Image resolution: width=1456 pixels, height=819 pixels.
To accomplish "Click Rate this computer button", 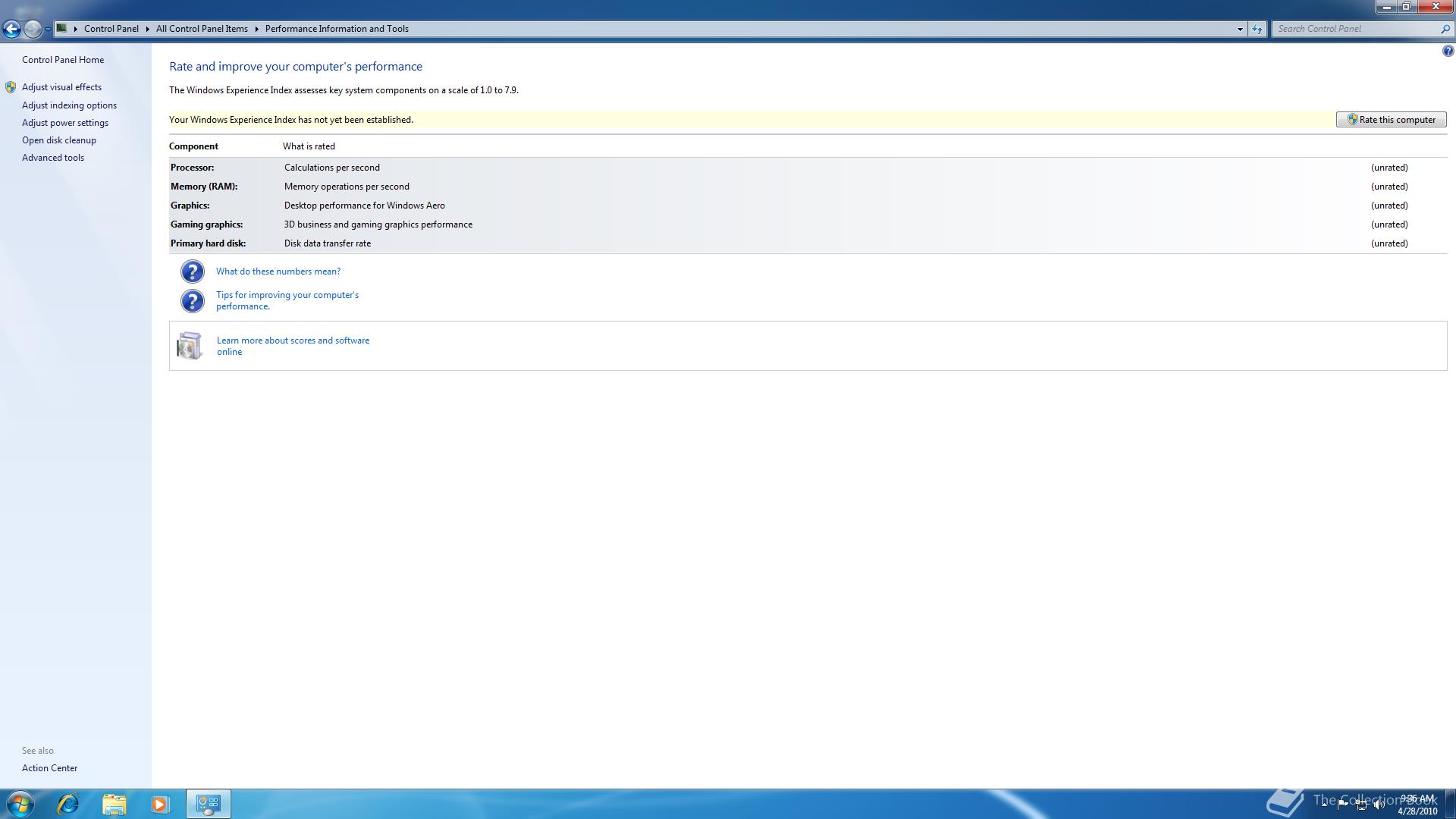I will point(1391,120).
